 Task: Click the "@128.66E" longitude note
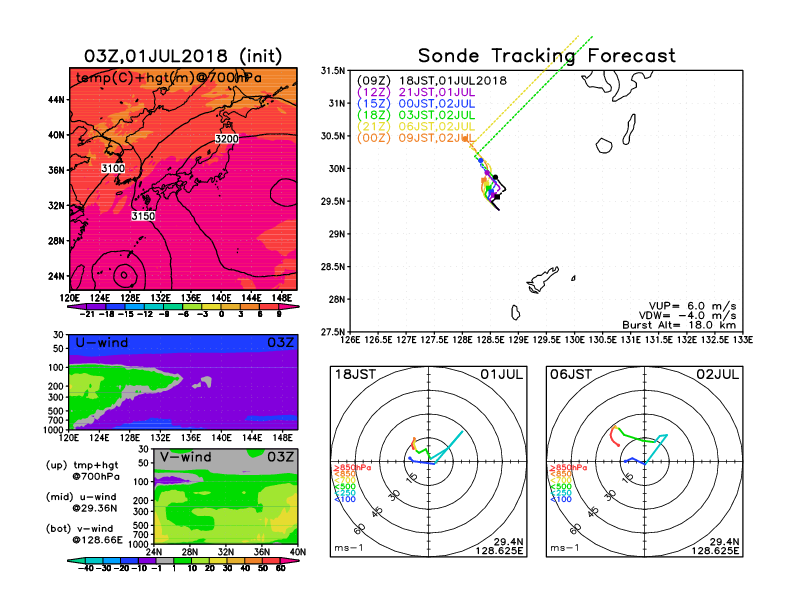coord(97,540)
